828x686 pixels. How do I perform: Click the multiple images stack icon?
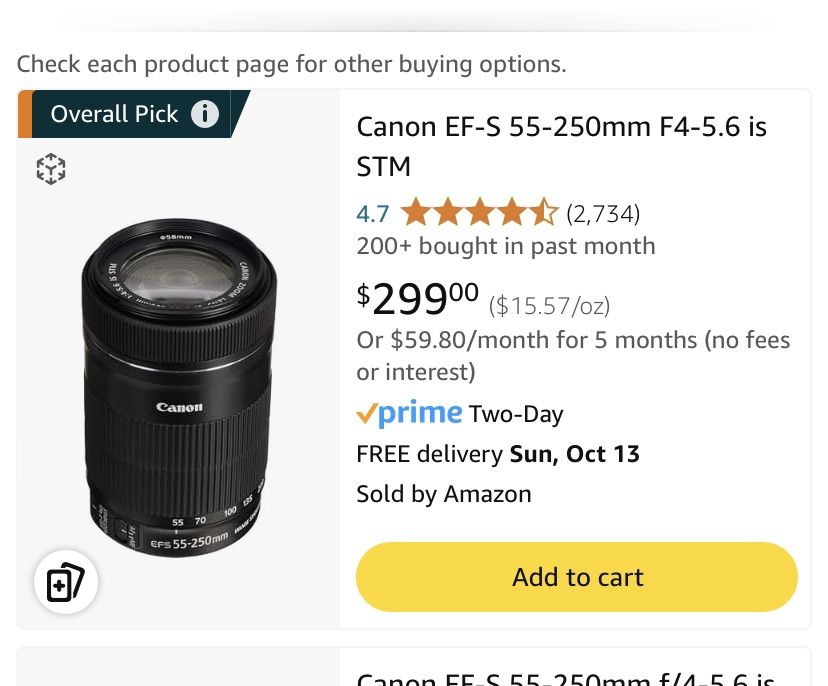pos(65,581)
